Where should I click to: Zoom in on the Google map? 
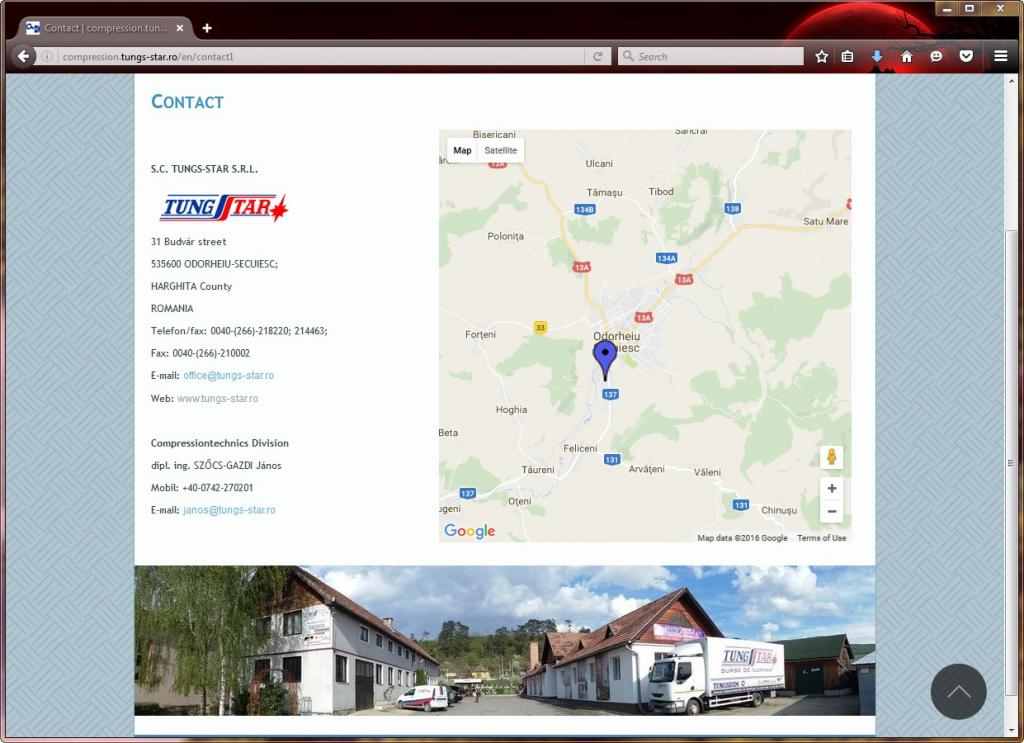coord(831,488)
